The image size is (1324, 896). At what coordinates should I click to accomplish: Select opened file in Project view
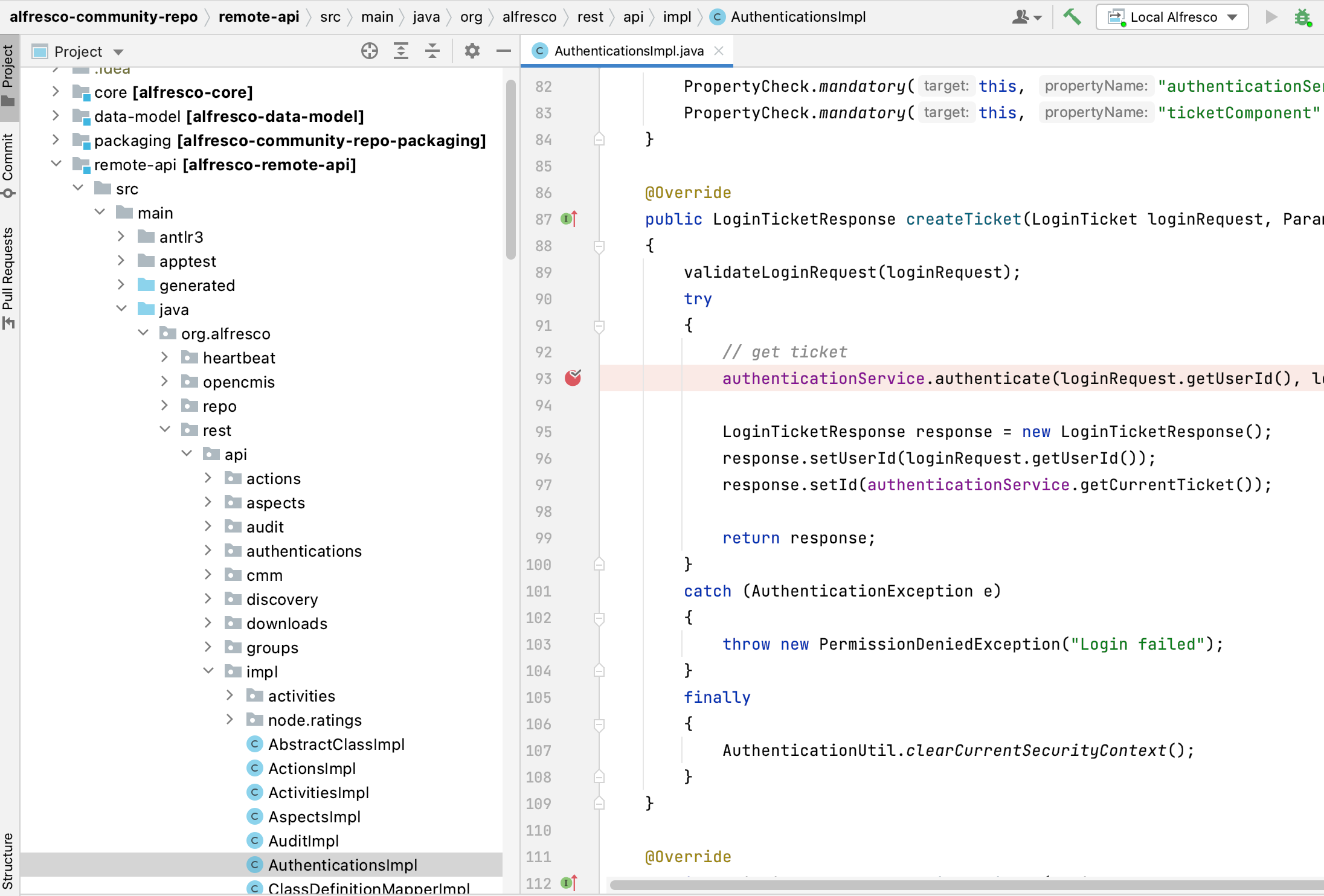click(369, 51)
